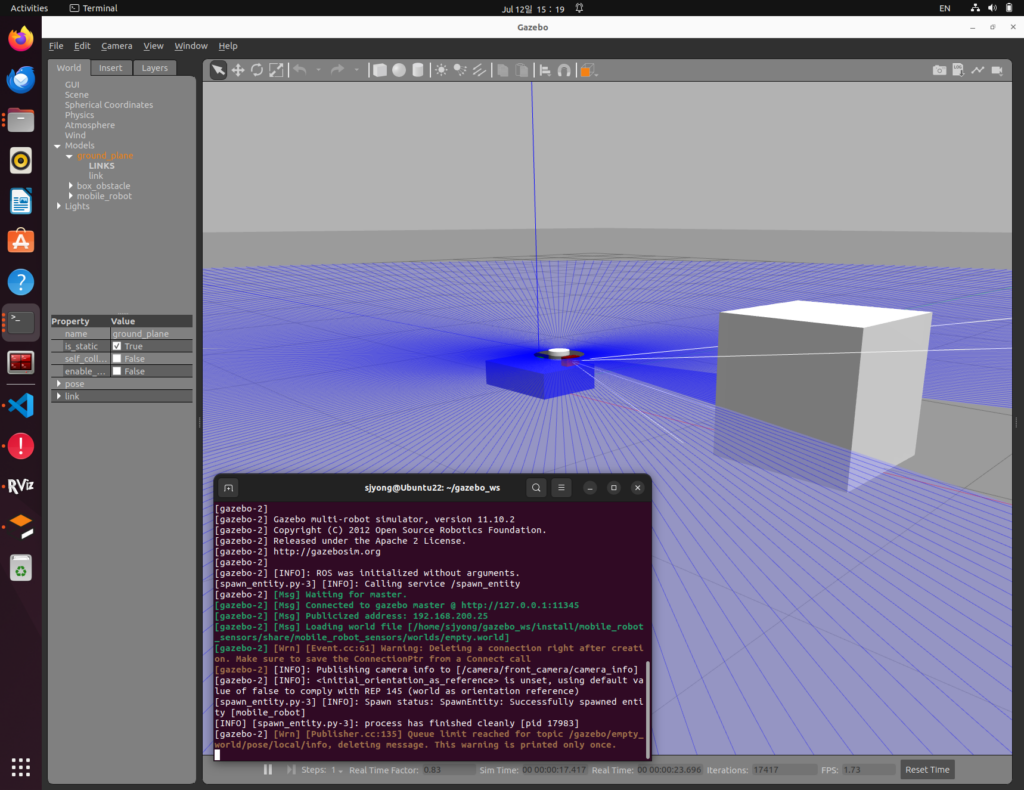Image resolution: width=1024 pixels, height=790 pixels.
Task: Open Activities overview
Action: coord(29,8)
